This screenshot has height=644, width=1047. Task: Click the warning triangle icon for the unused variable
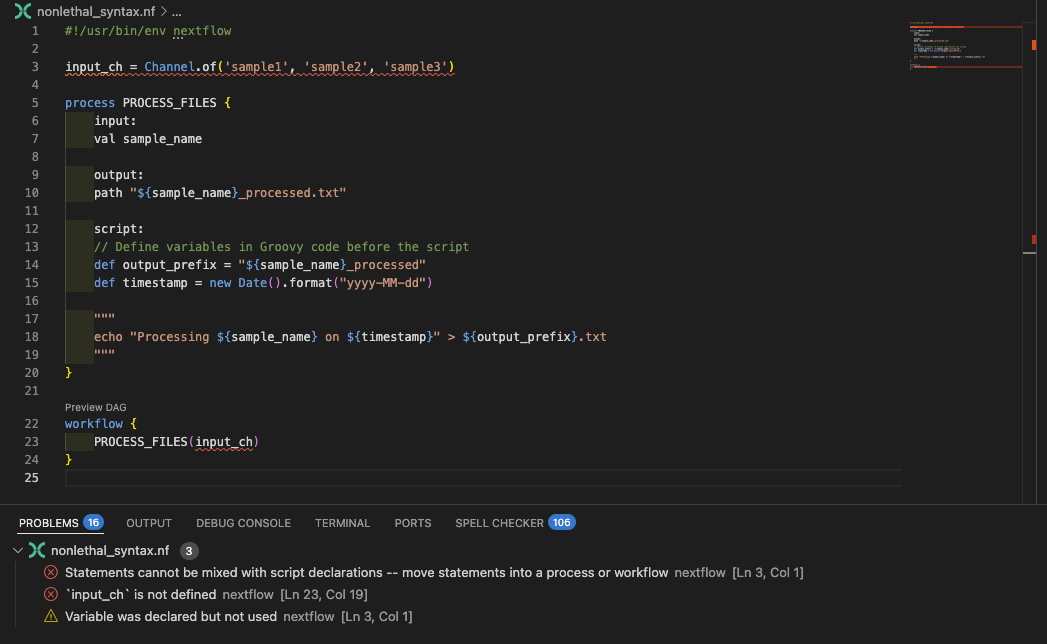pyautogui.click(x=51, y=617)
